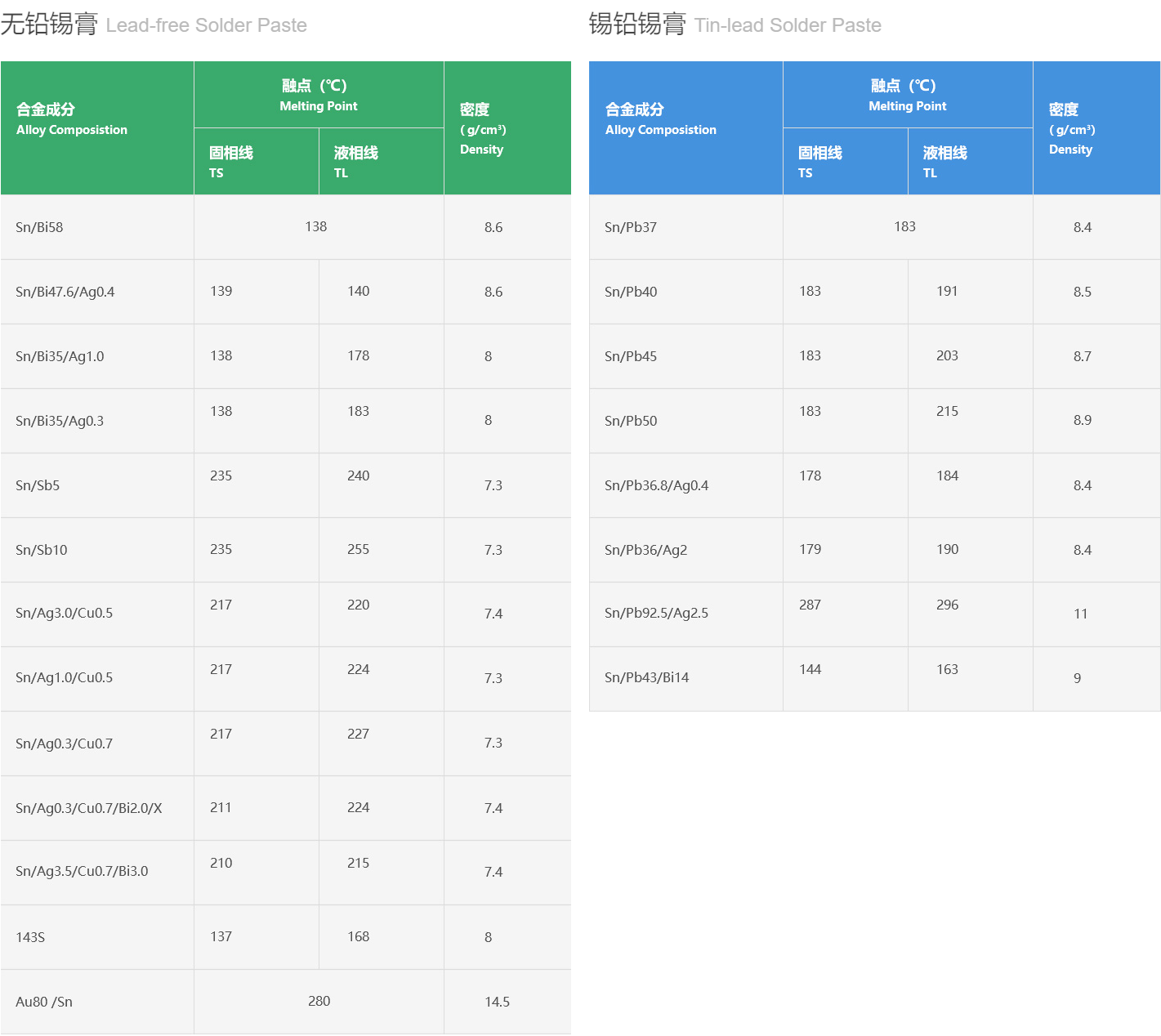Select the Sn/Ag3.0/Cu0.5 alloy cell
This screenshot has width=1161, height=1036.
(65, 613)
